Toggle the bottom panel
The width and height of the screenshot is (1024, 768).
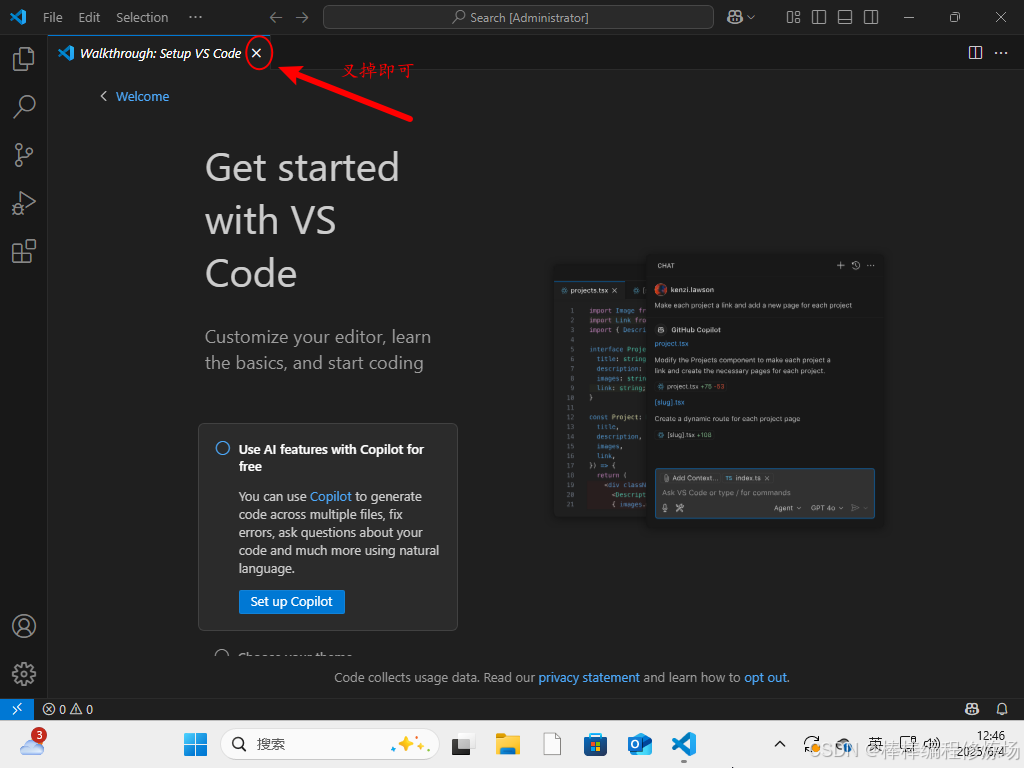[x=844, y=18]
